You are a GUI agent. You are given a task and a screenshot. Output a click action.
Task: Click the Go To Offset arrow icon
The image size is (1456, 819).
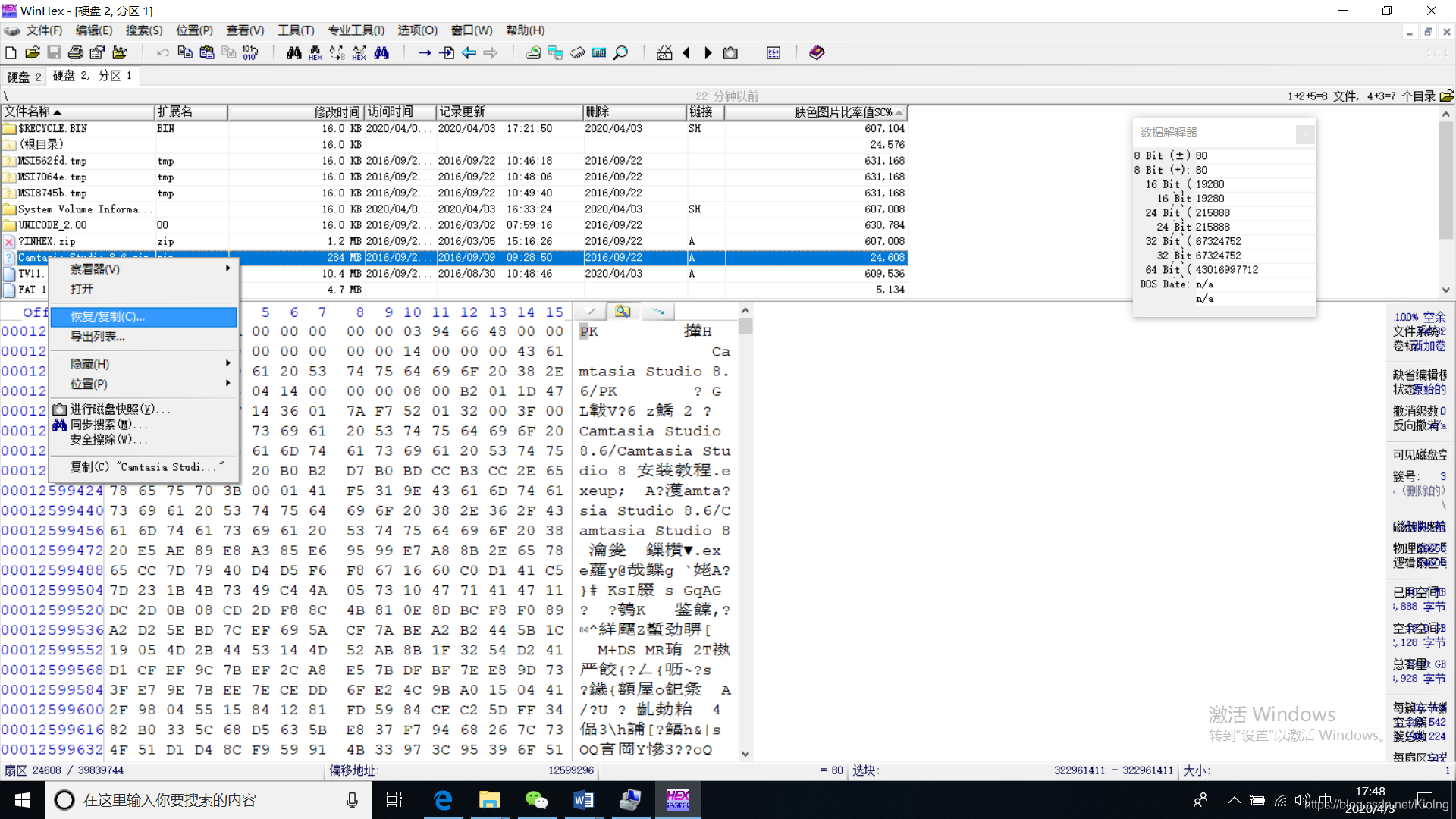click(x=425, y=53)
